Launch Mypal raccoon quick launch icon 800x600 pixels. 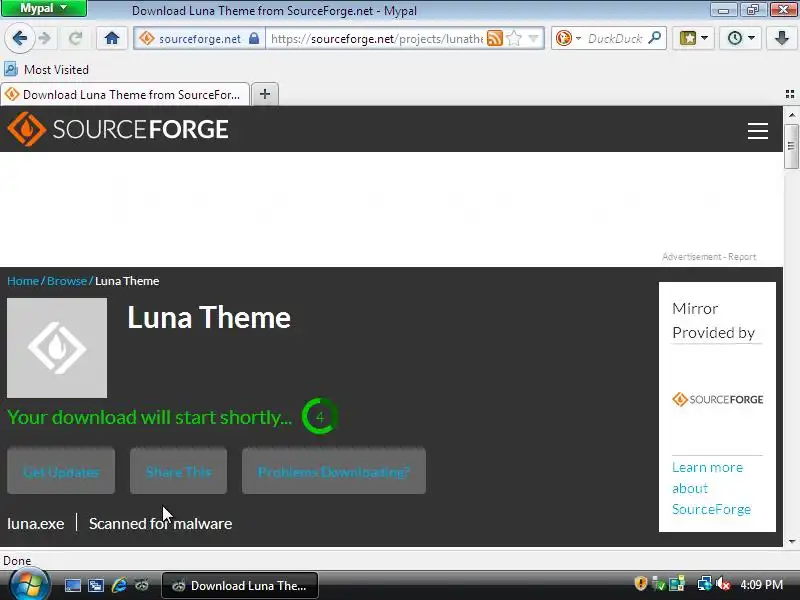point(142,585)
